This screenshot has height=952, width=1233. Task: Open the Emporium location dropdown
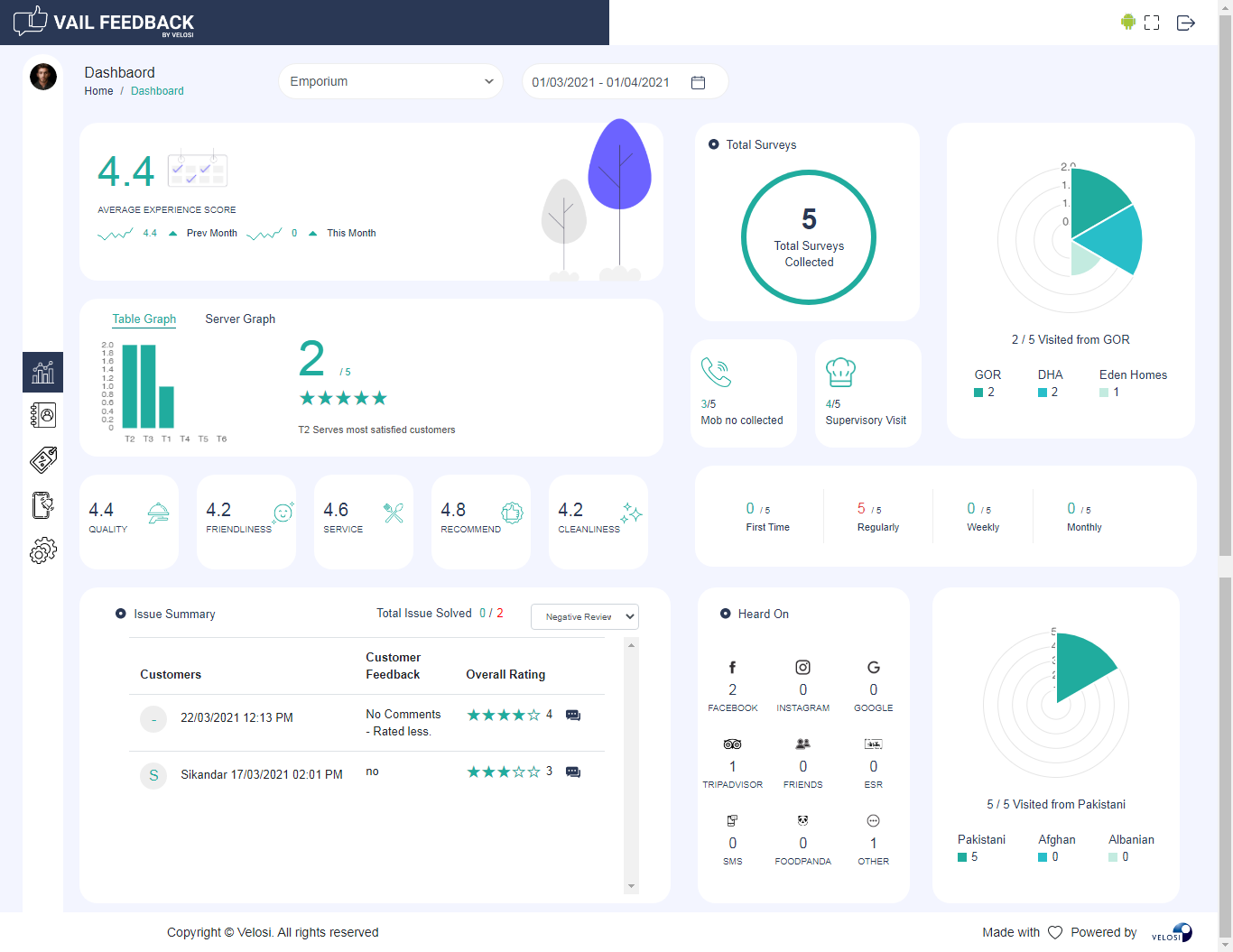[x=390, y=81]
